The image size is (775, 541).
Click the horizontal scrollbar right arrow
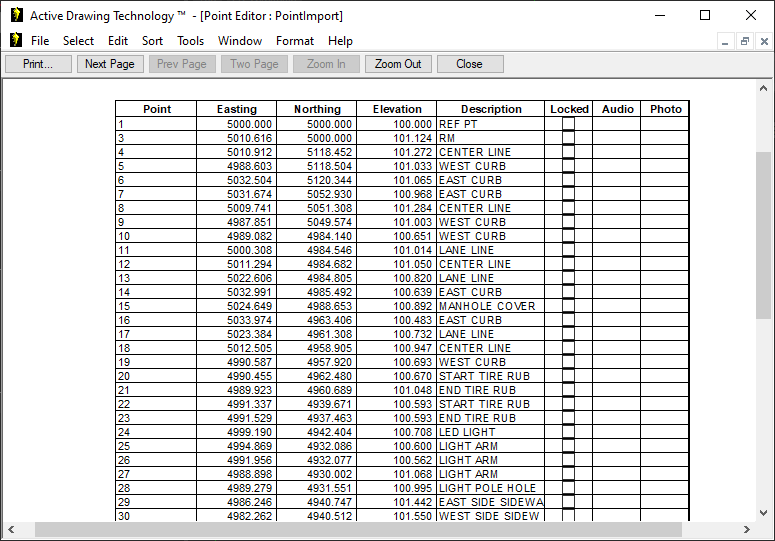(745, 529)
